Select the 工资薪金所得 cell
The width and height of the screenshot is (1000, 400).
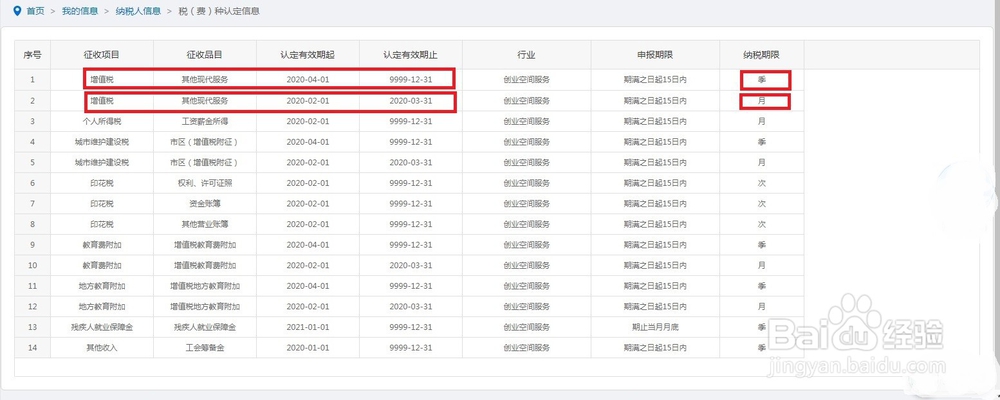coord(205,121)
